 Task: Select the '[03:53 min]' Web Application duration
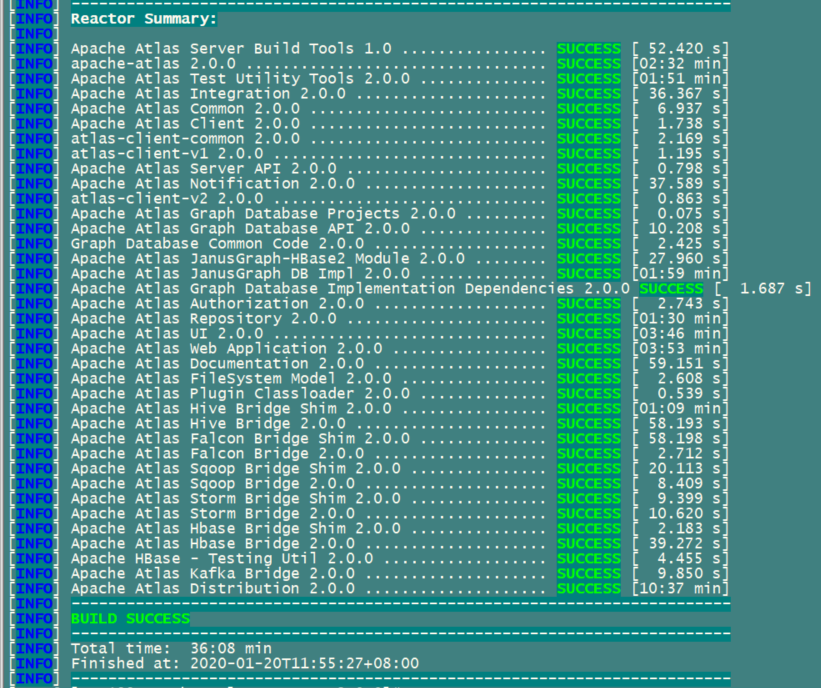point(680,349)
